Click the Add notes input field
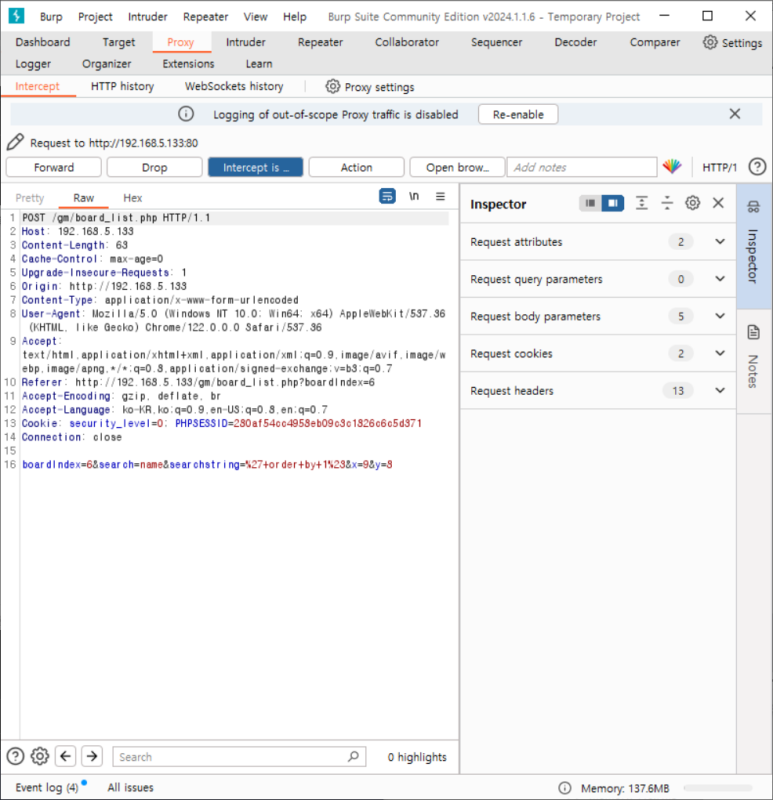Image resolution: width=773 pixels, height=800 pixels. [582, 167]
